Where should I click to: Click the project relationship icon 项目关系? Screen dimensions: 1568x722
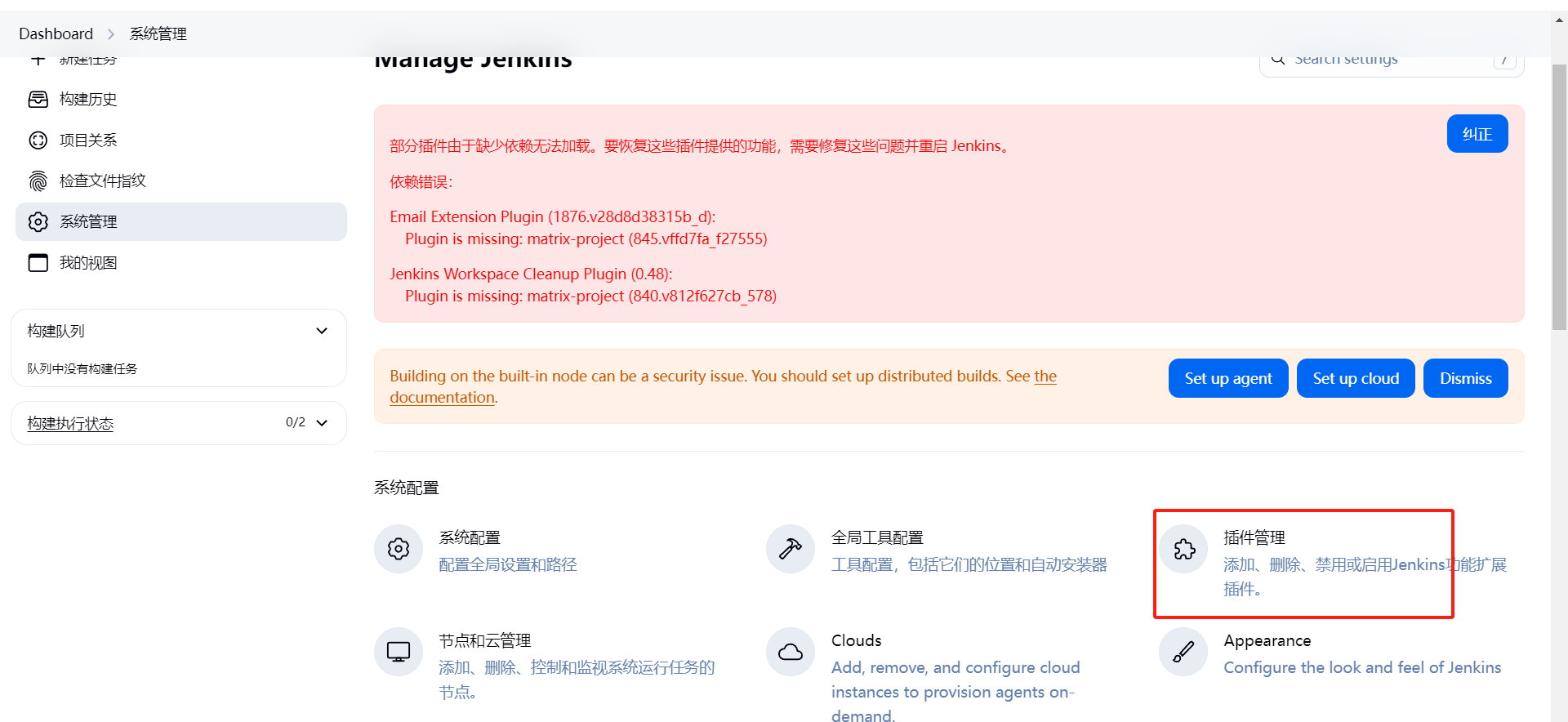coord(38,140)
